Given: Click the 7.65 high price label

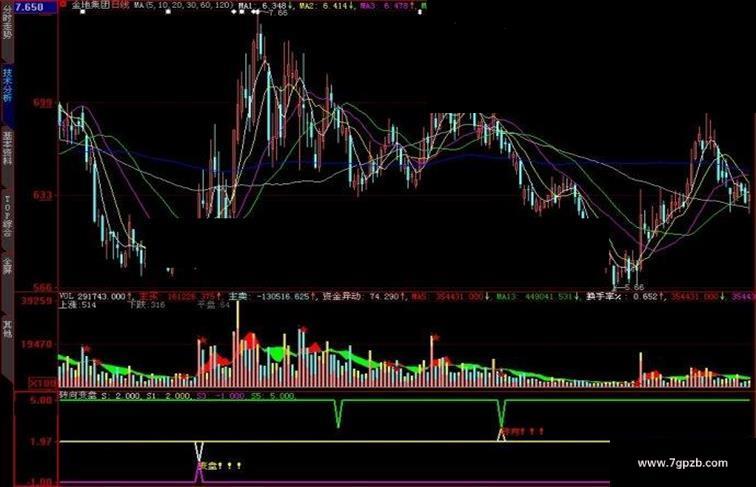Looking at the screenshot, I should point(277,13).
